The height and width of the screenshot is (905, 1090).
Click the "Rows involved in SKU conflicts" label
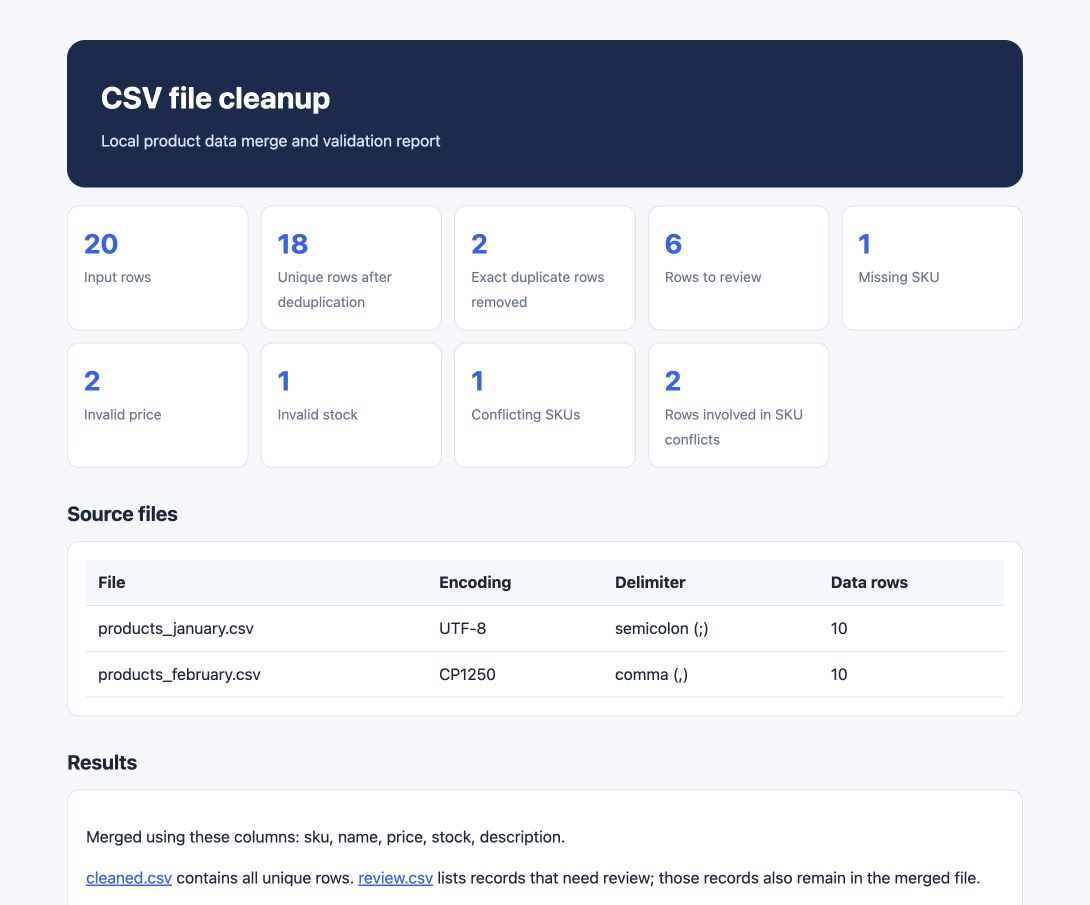733,427
